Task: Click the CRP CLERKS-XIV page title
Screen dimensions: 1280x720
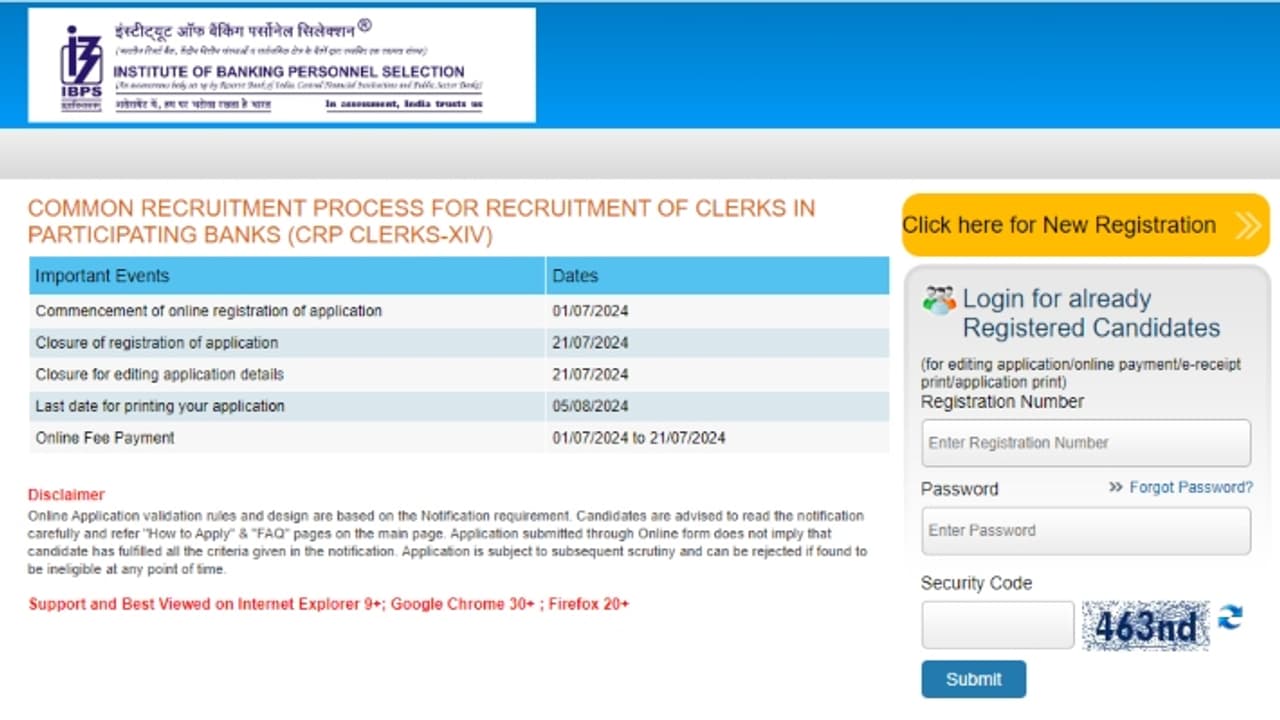Action: tap(420, 222)
